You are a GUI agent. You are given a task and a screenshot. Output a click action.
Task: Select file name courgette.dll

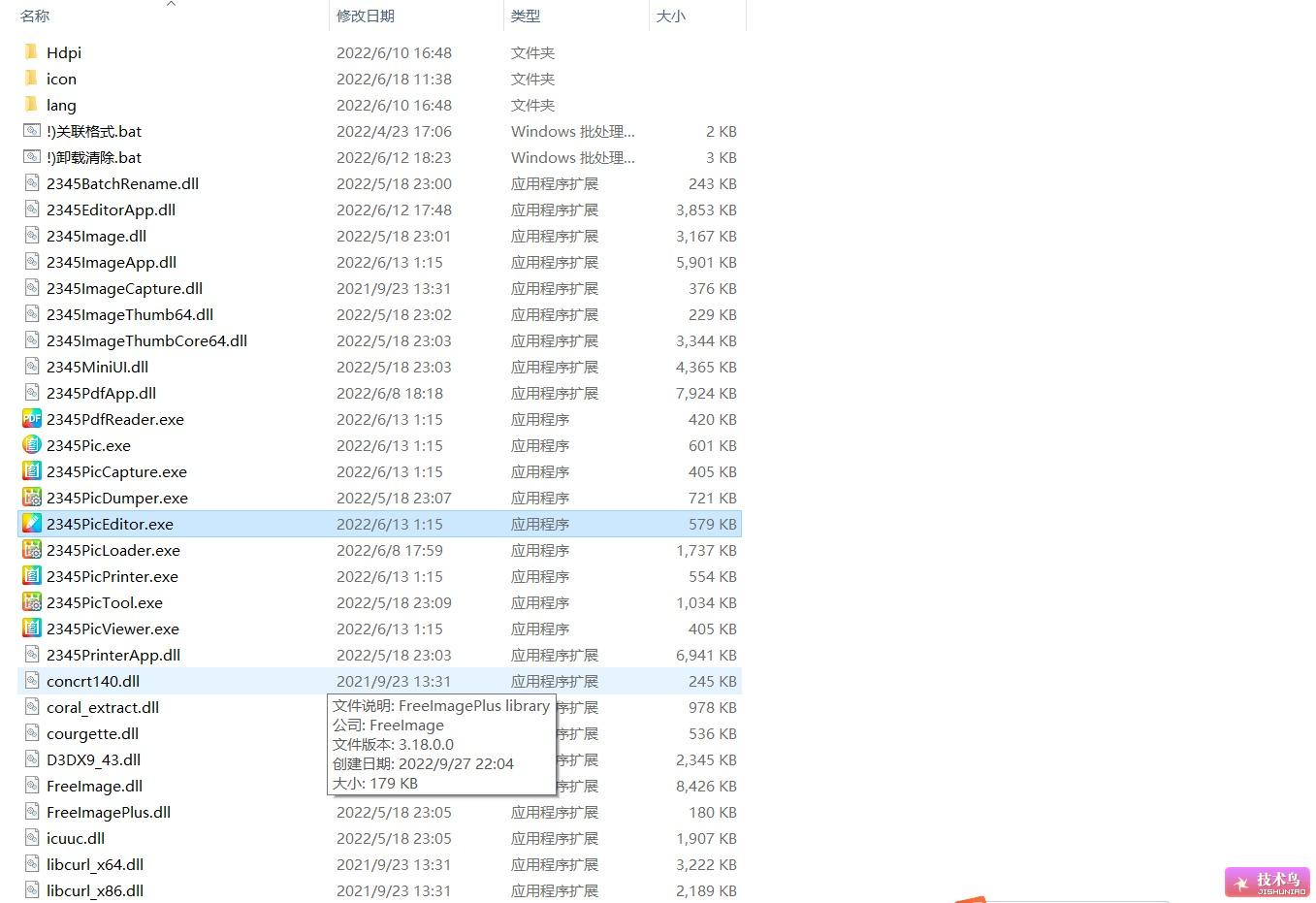pos(92,733)
